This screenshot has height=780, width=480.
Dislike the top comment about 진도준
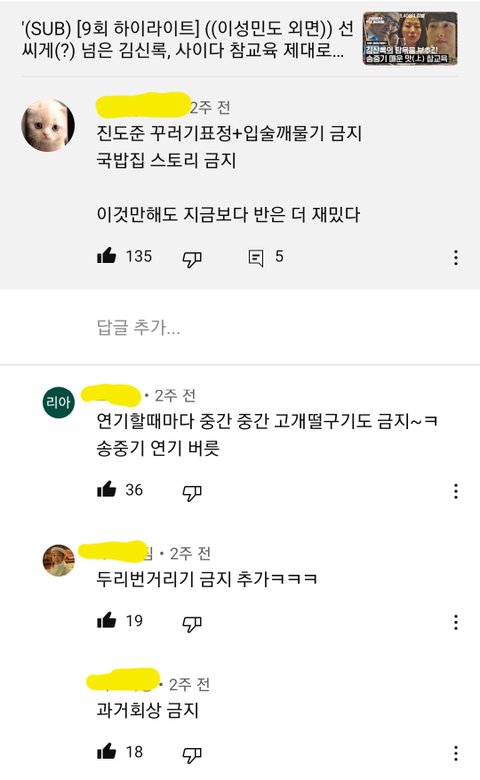(192, 258)
